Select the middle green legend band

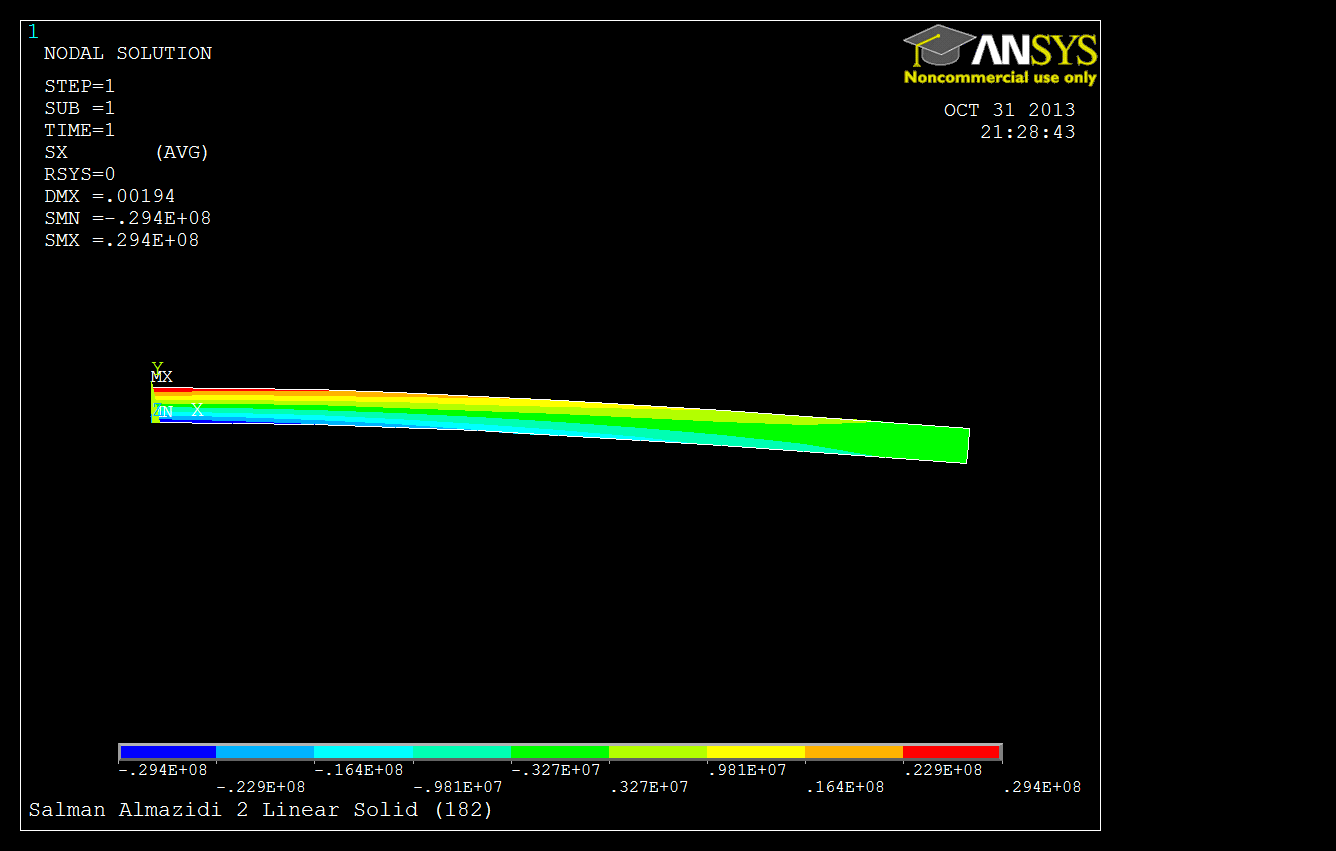click(560, 751)
